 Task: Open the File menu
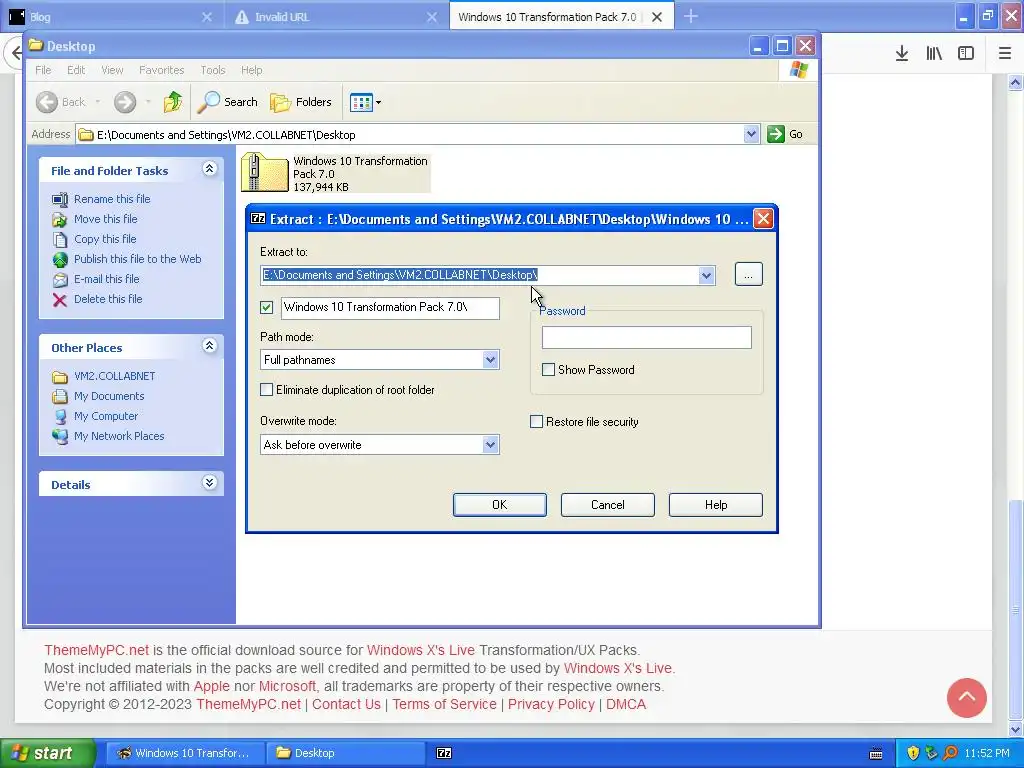[x=43, y=70]
